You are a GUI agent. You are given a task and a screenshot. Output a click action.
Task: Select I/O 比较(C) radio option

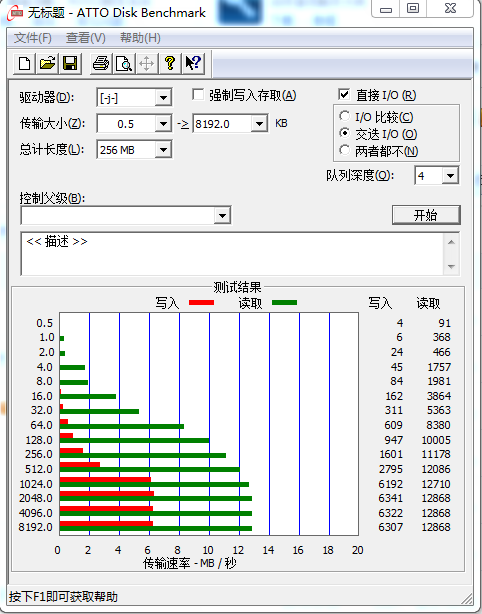[344, 116]
